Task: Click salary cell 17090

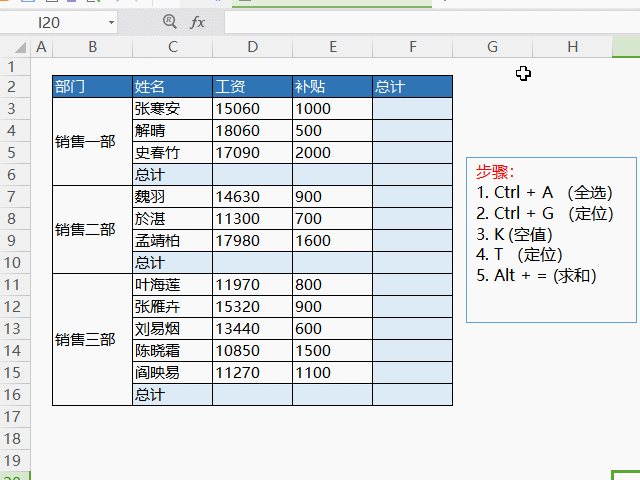Action: point(253,153)
